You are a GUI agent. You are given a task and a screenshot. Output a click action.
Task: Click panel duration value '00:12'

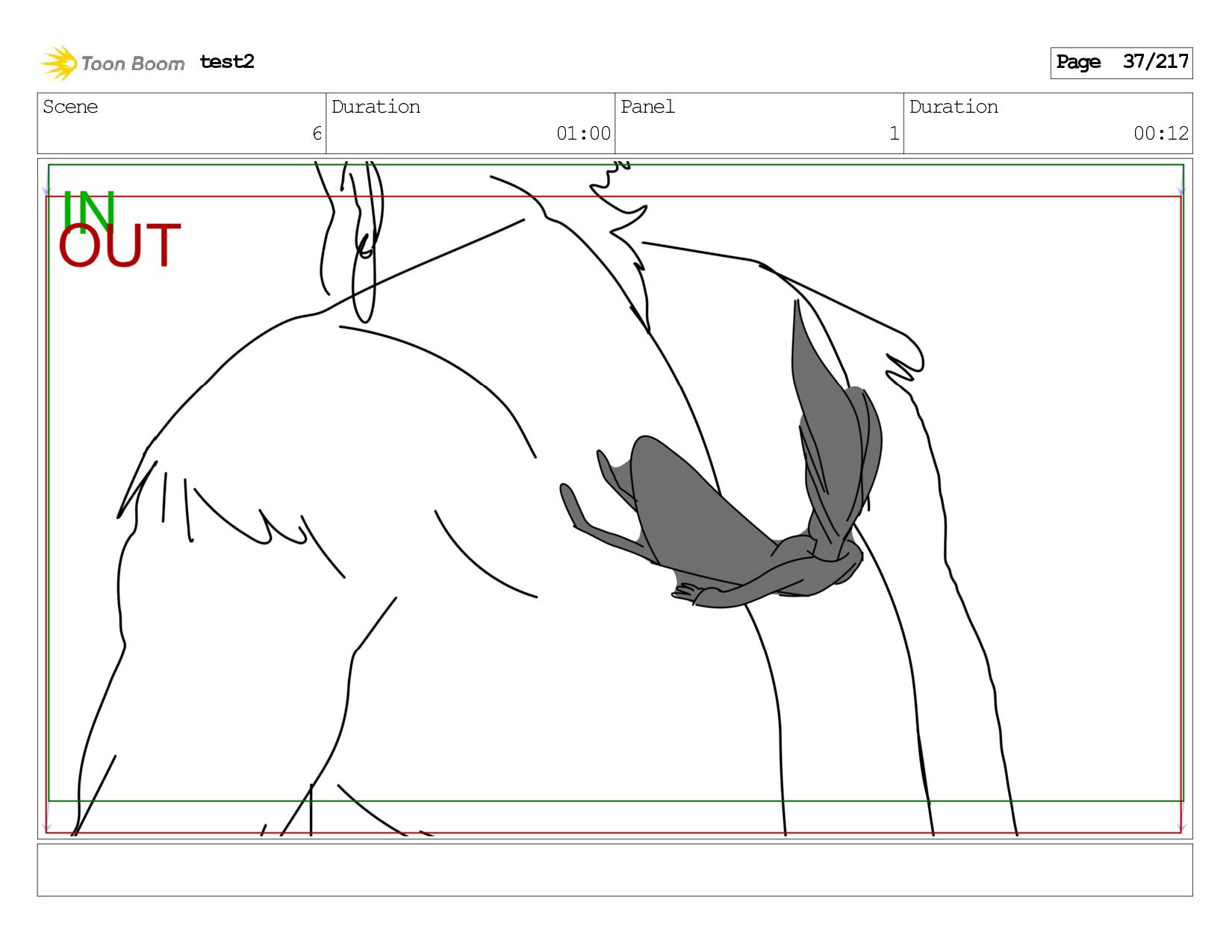(x=1161, y=134)
